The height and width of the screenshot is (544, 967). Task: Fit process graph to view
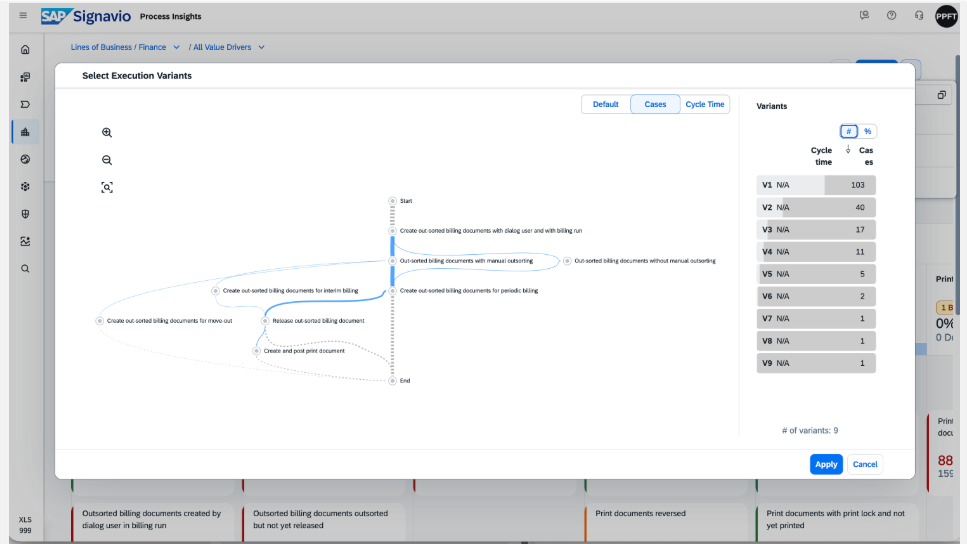point(107,188)
